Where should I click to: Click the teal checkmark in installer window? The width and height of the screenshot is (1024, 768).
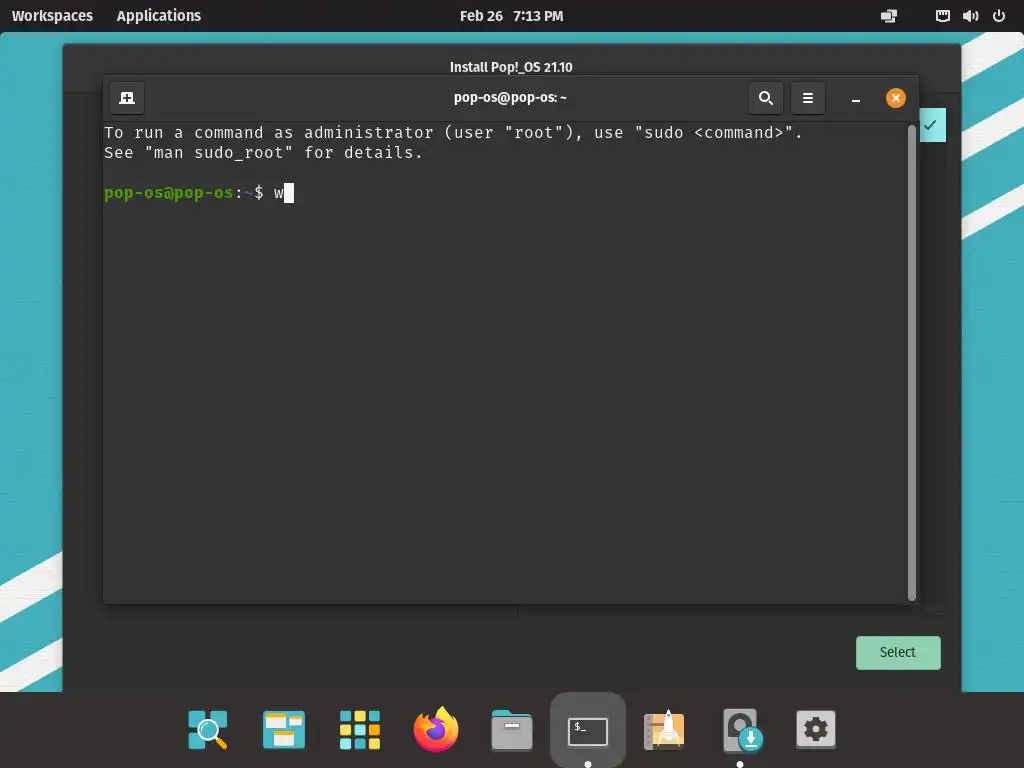[932, 125]
